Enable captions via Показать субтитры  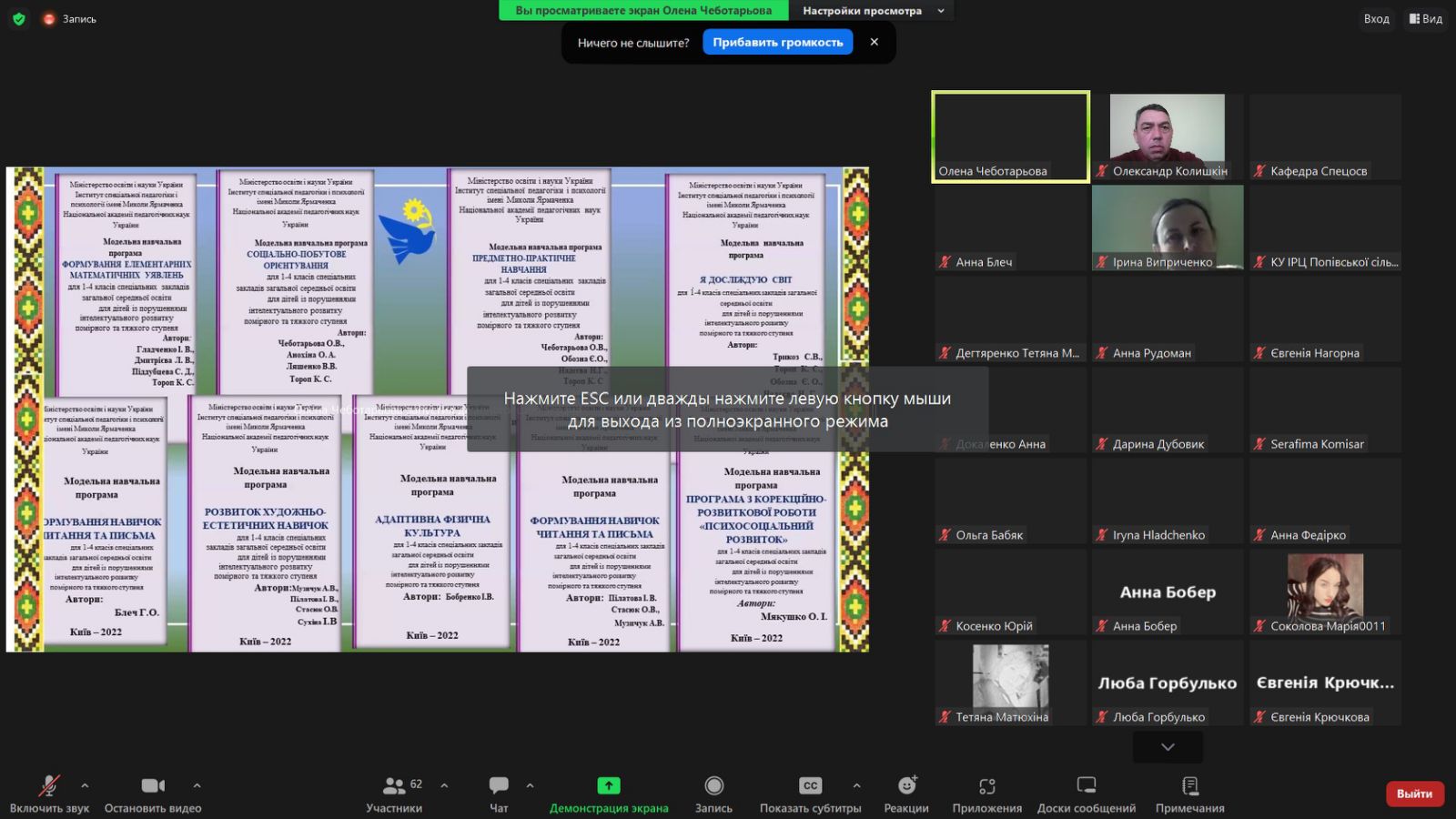(x=810, y=786)
